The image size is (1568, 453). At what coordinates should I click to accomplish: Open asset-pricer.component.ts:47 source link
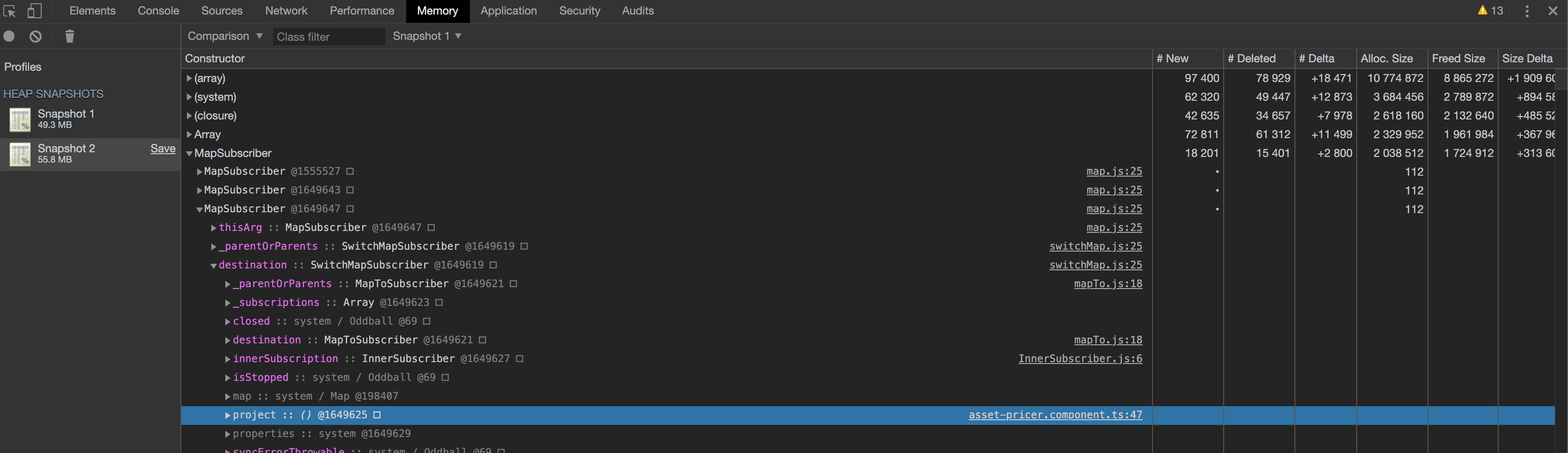point(1055,415)
